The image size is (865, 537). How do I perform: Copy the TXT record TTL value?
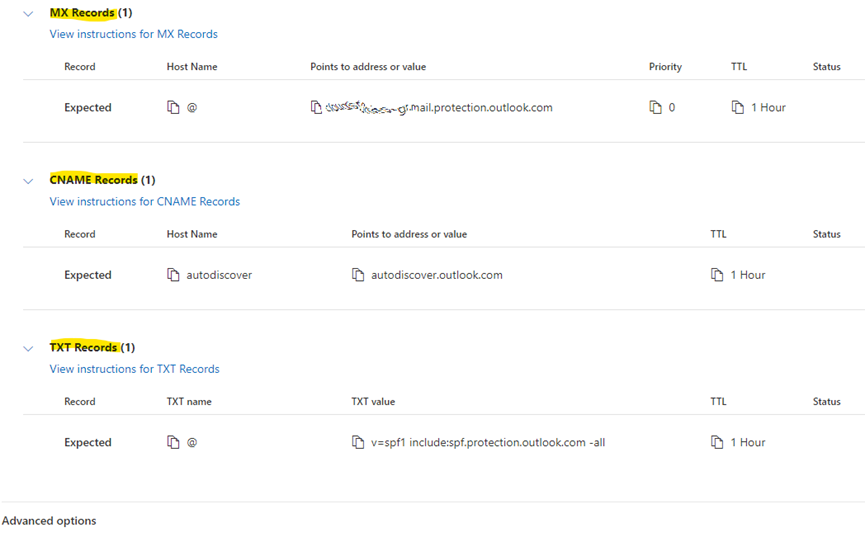pos(716,442)
